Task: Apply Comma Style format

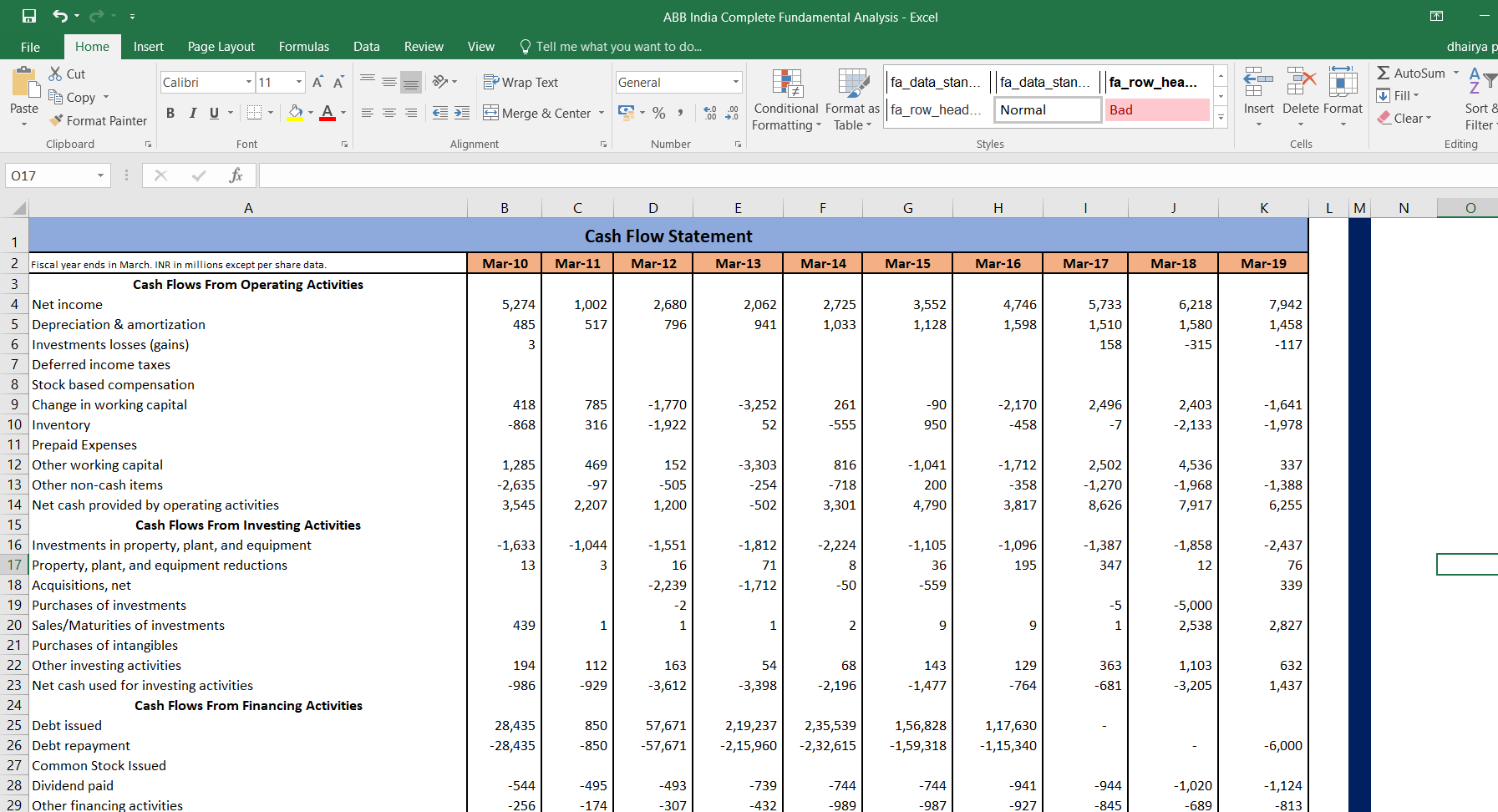Action: [x=681, y=113]
